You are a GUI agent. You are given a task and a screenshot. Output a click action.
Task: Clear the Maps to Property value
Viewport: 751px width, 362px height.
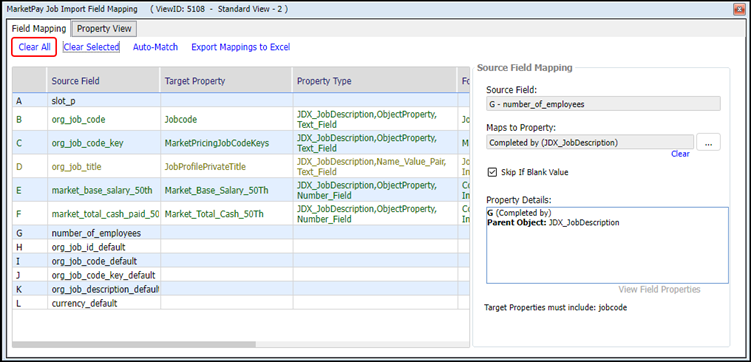pyautogui.click(x=680, y=154)
